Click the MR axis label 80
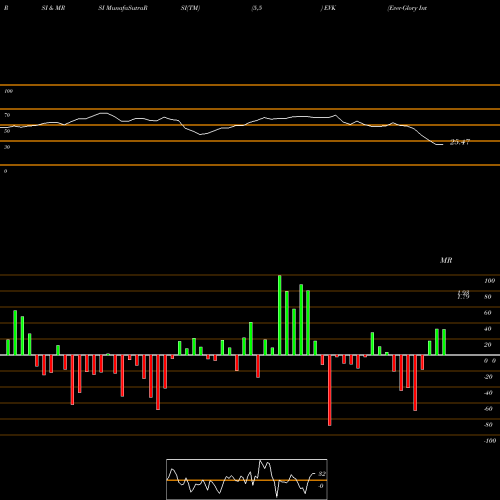Screen dimensions: 500x500 [x=488, y=297]
